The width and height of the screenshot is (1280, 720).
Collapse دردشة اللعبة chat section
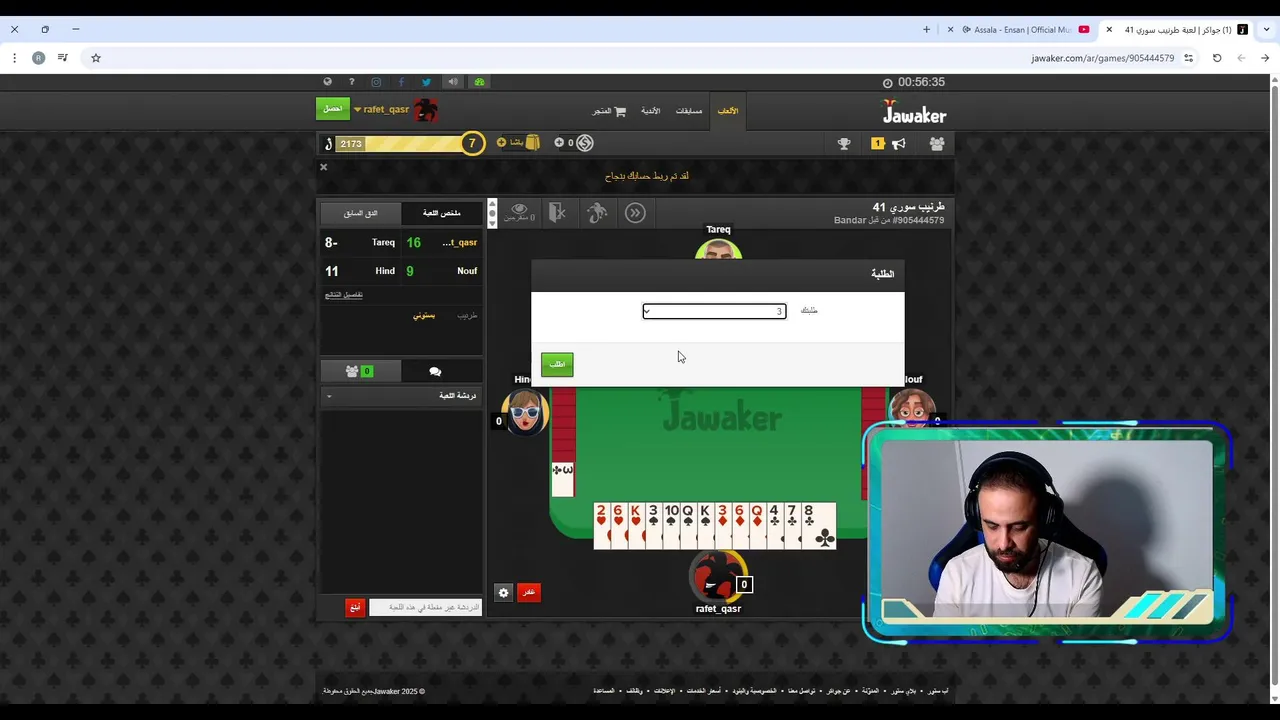coord(401,396)
